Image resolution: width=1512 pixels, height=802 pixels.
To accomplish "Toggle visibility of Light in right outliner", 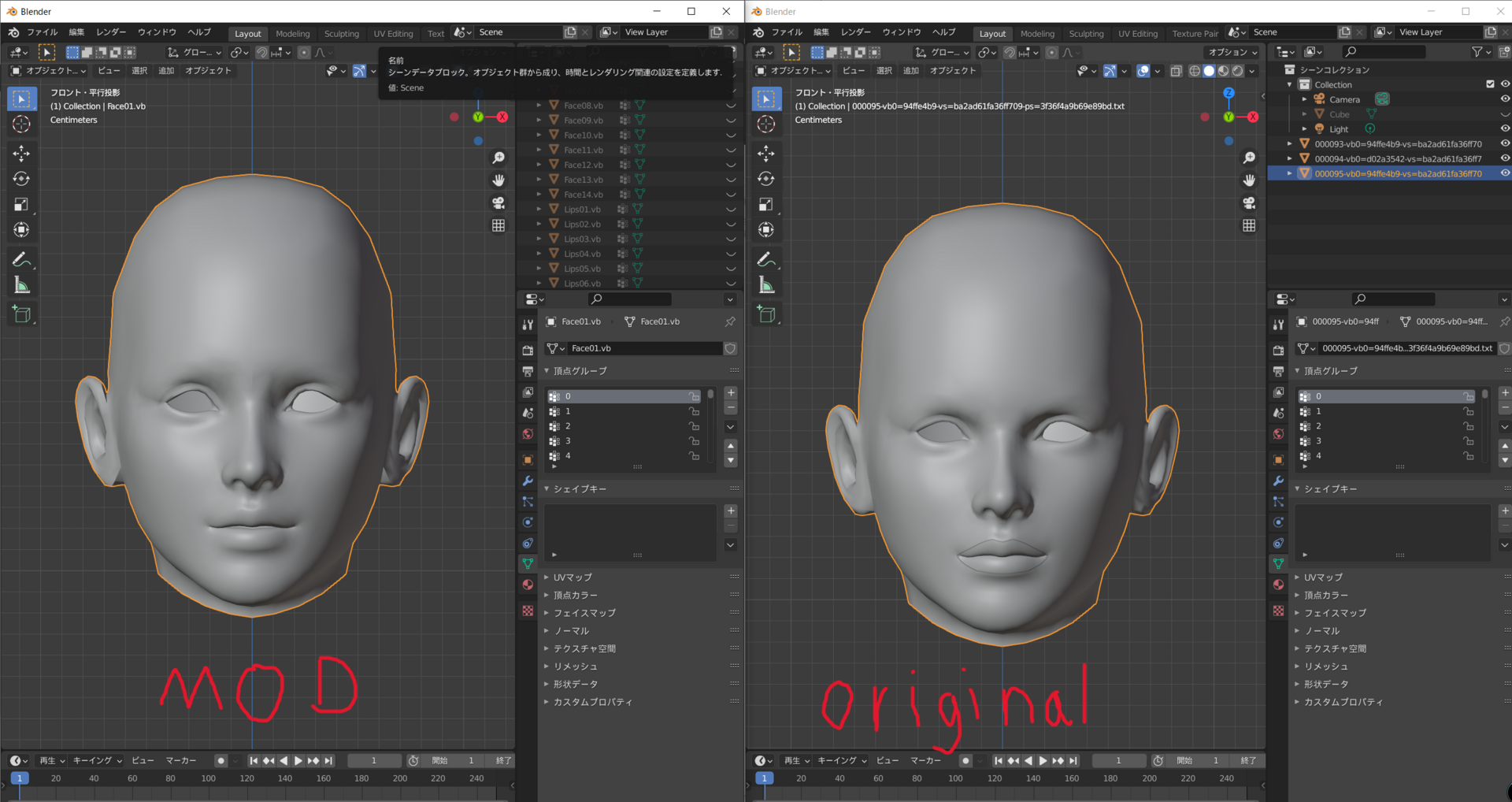I will (x=1505, y=128).
